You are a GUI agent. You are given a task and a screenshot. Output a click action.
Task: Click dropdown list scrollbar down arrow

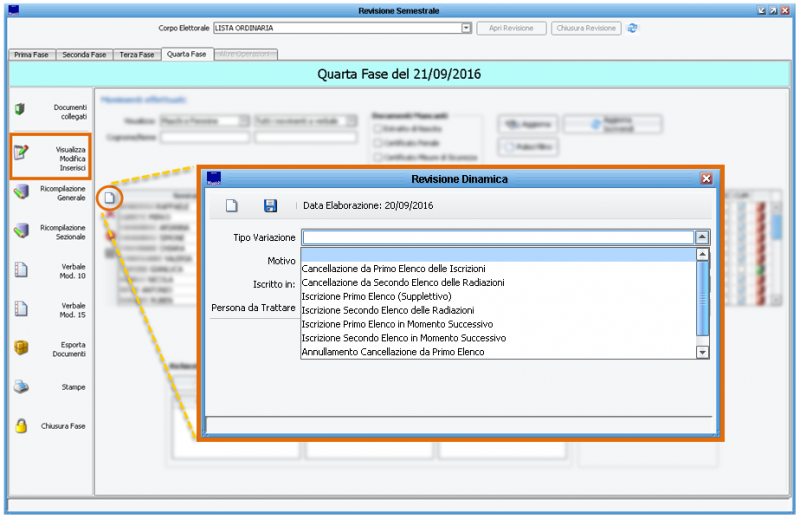703,352
